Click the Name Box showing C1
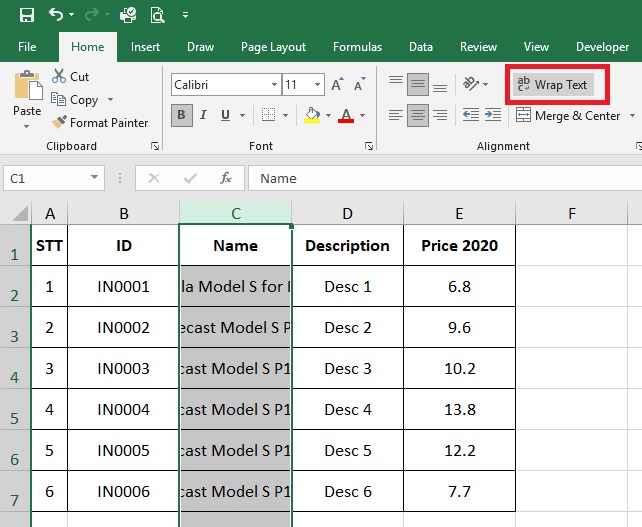Screen dimensions: 642x527 [46, 178]
